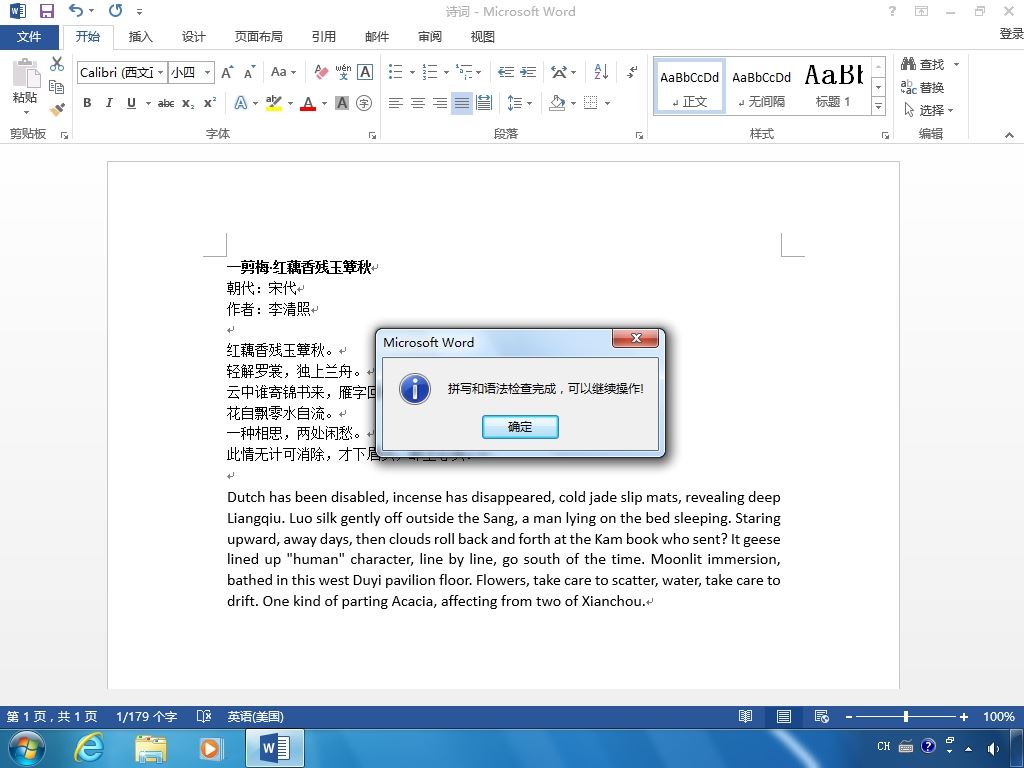Switch to the 设计 design tab
1024x768 pixels.
[193, 37]
